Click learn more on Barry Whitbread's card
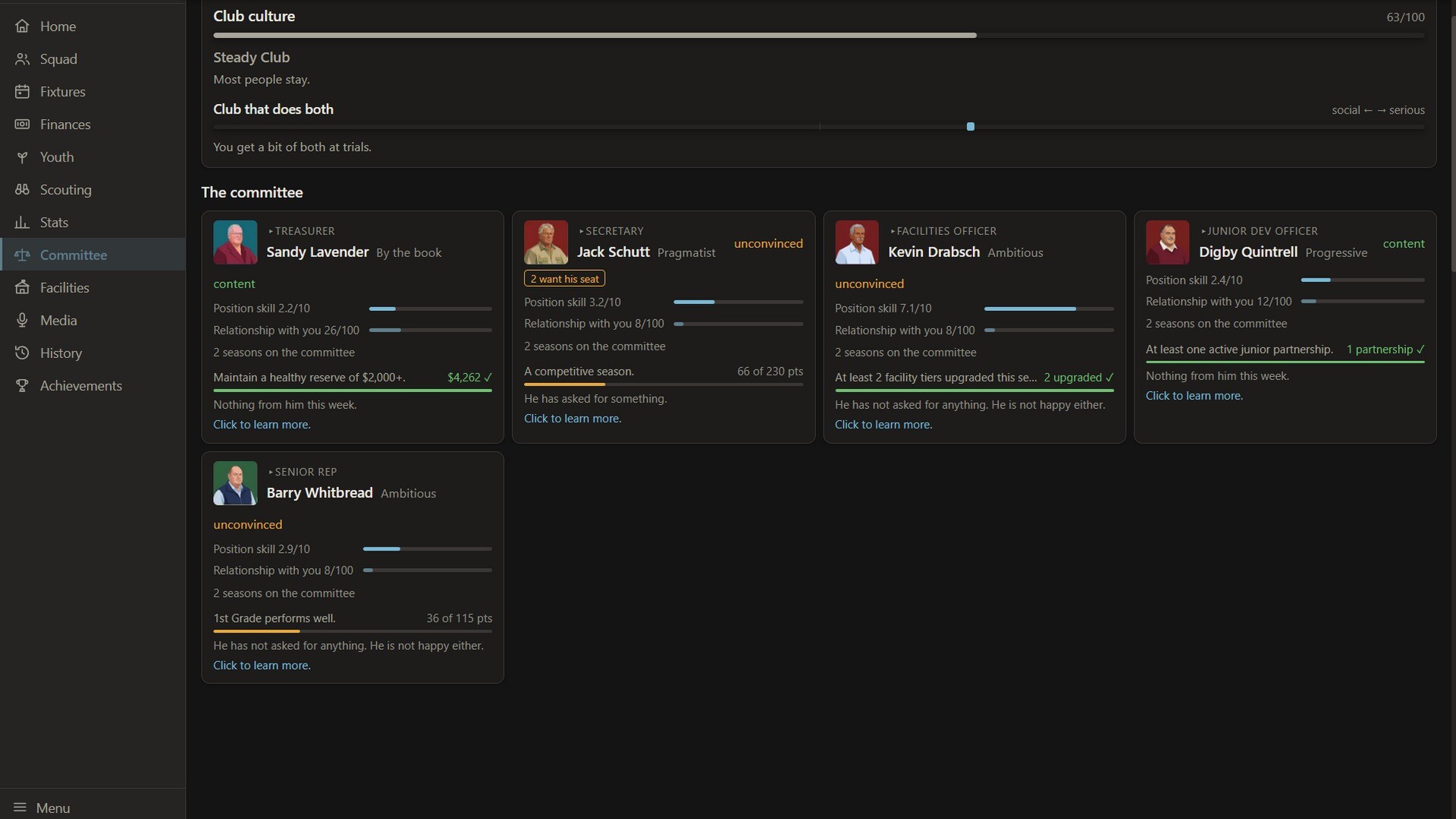 click(262, 665)
